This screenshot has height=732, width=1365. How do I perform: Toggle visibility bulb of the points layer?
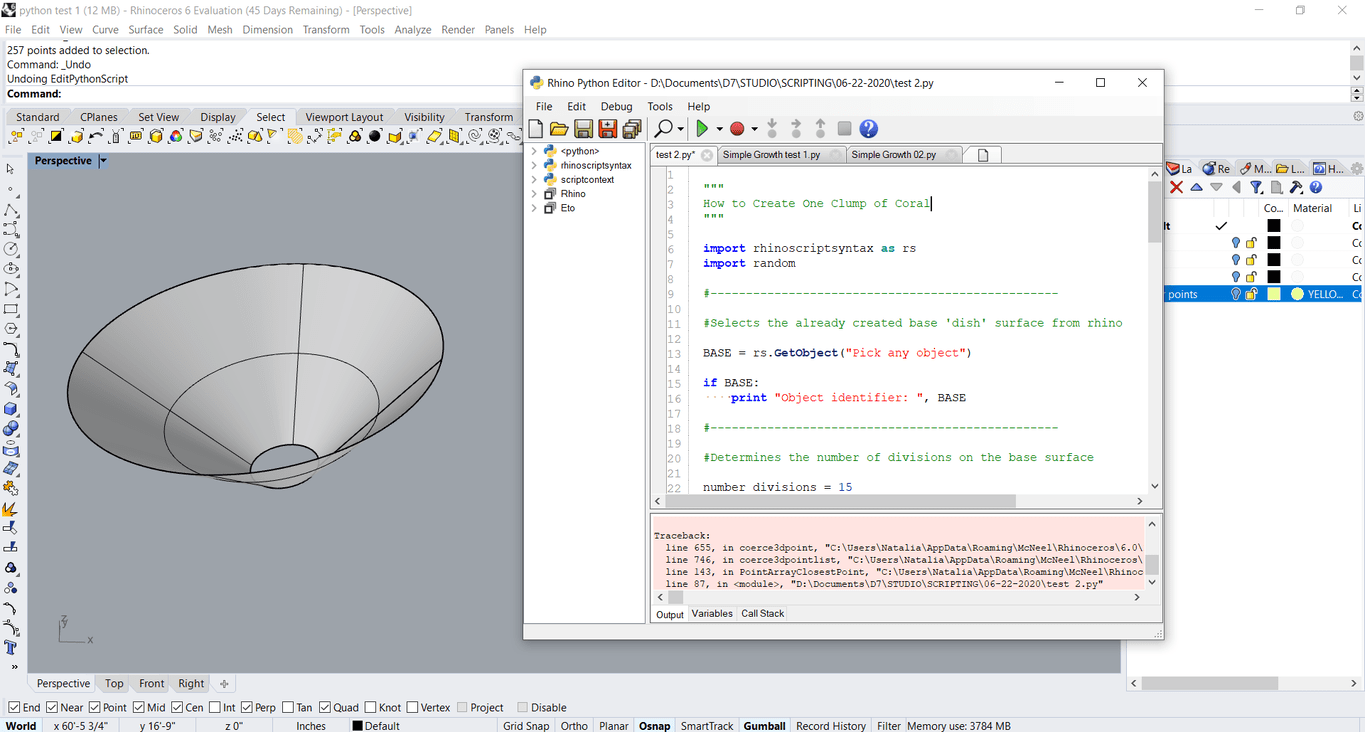coord(1236,294)
